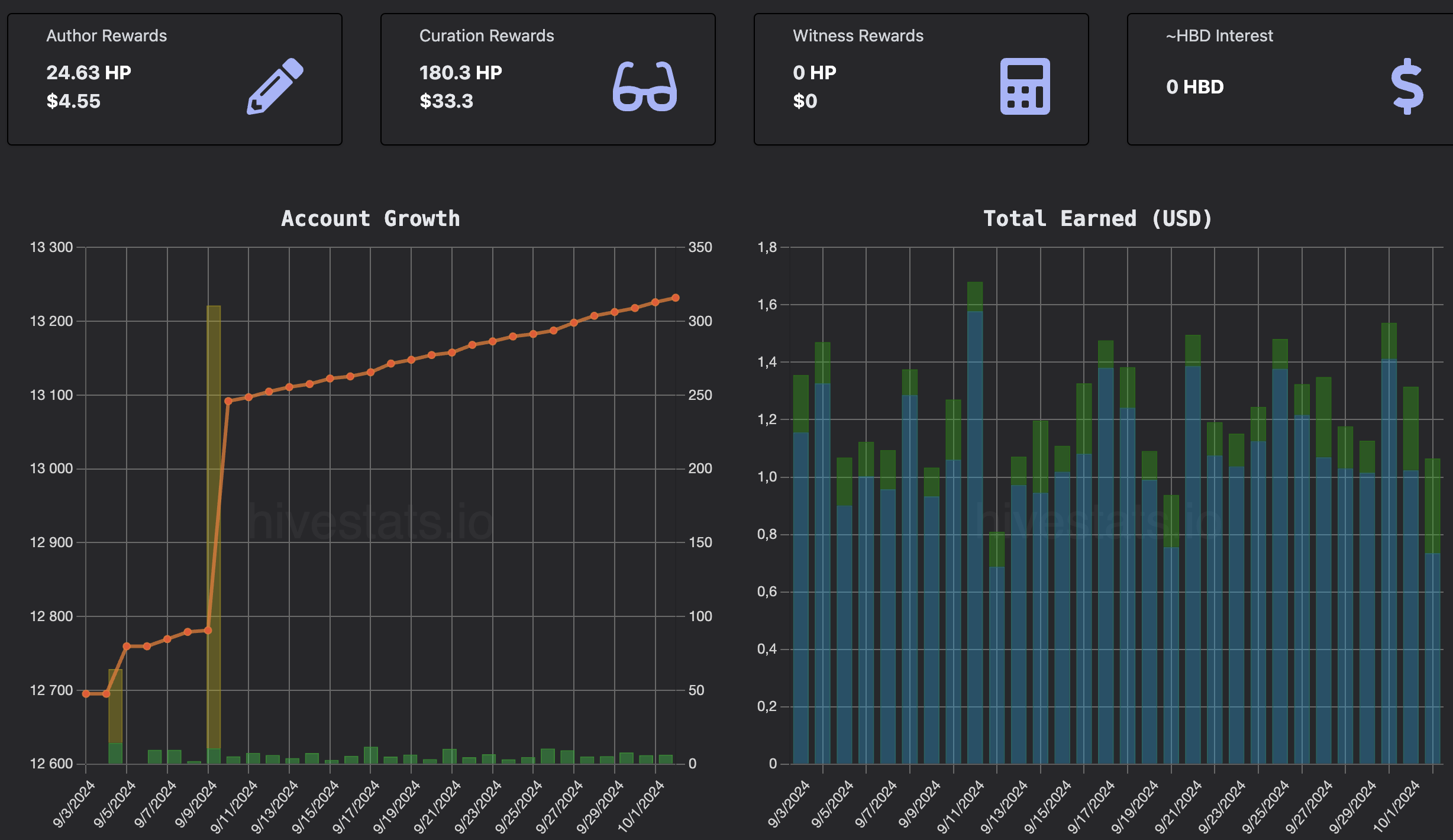The width and height of the screenshot is (1453, 840).
Task: Click the first bar at 9/3/2024 in Total Earned
Action: click(x=800, y=569)
